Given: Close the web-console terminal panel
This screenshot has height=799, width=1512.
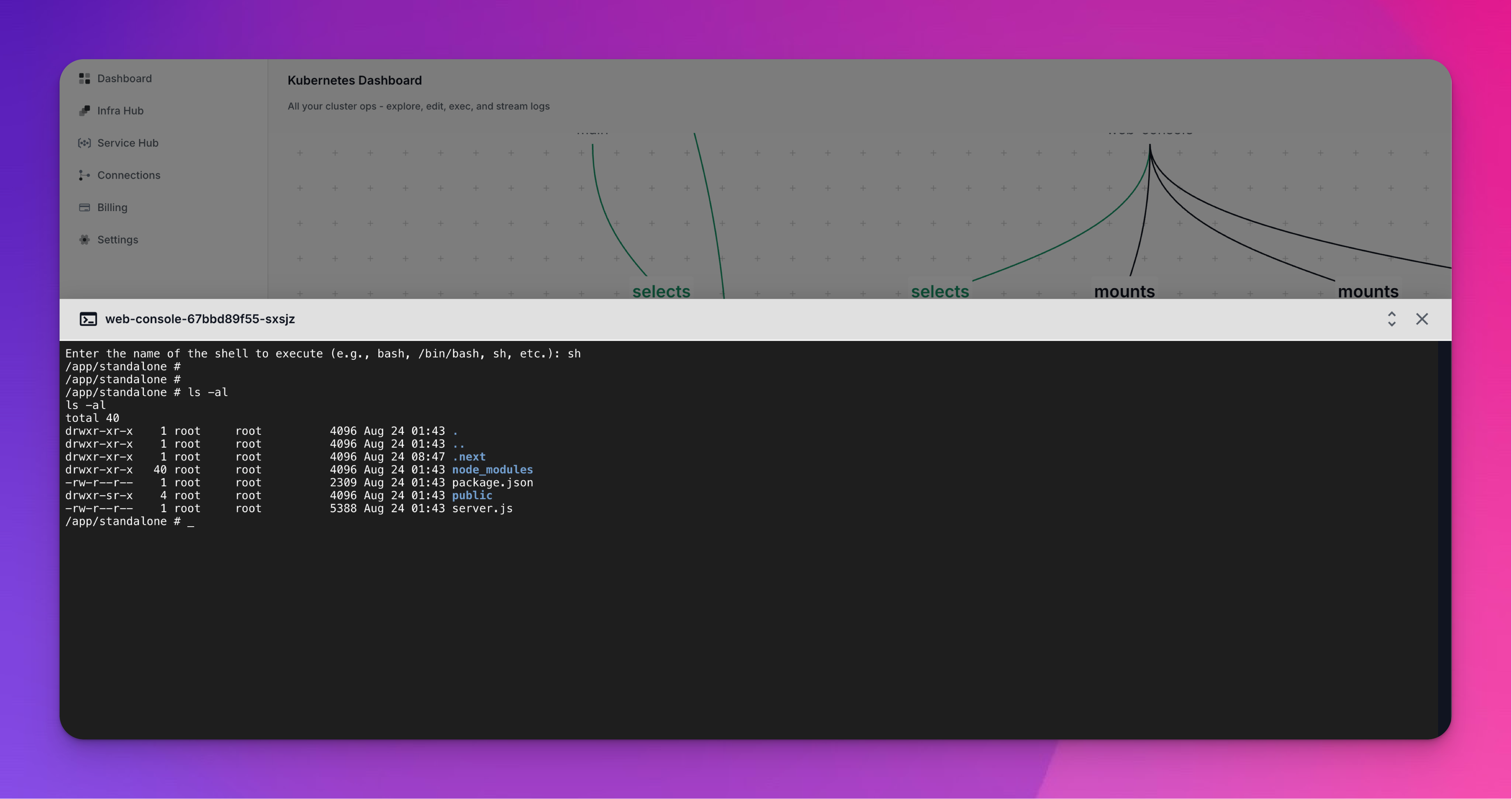Looking at the screenshot, I should pyautogui.click(x=1422, y=319).
